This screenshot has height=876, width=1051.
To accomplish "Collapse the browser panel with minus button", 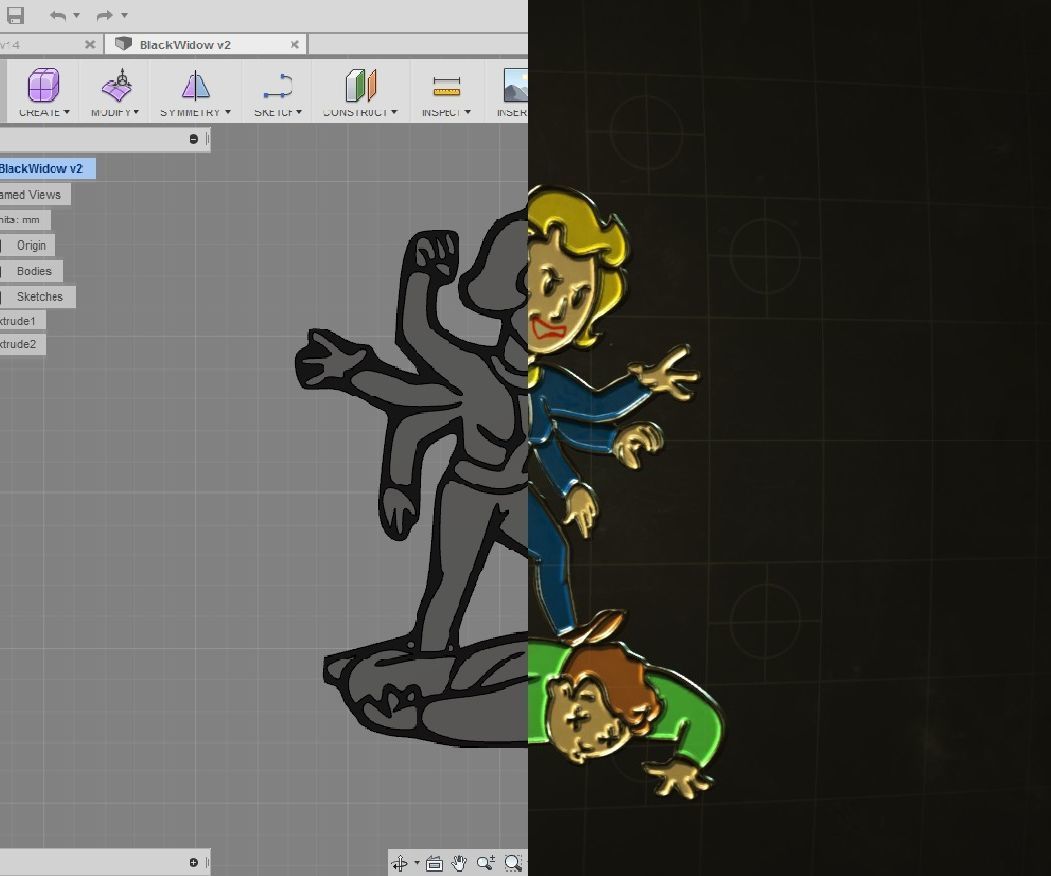I will click(192, 139).
